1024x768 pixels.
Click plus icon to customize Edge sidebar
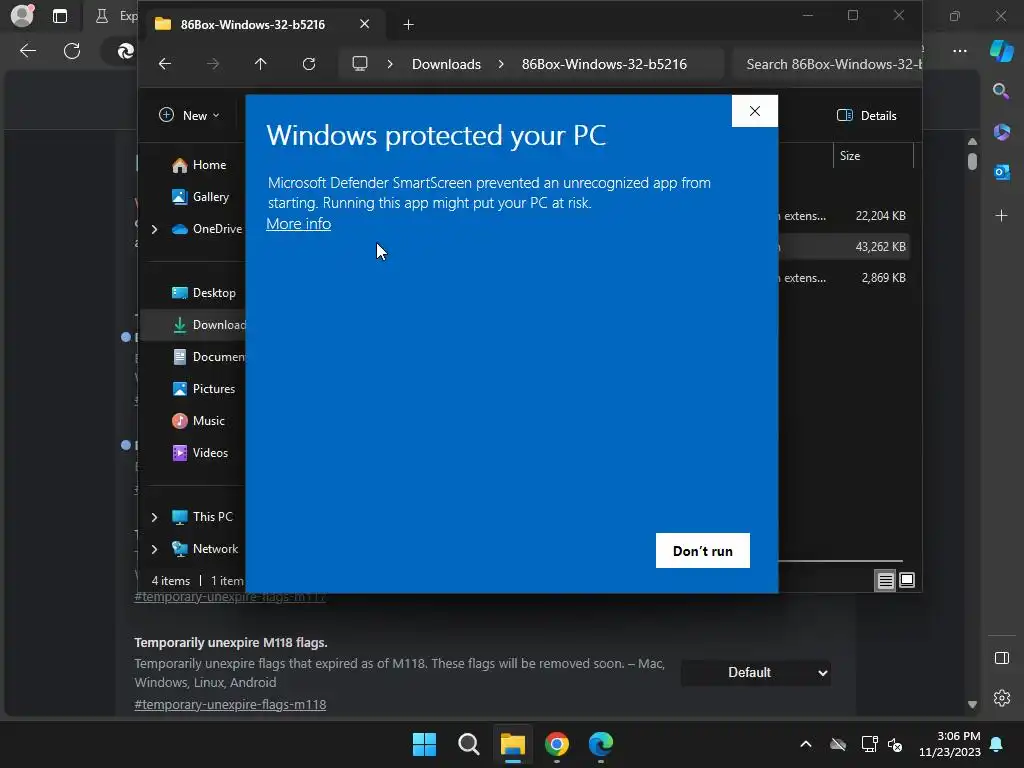tap(1001, 216)
